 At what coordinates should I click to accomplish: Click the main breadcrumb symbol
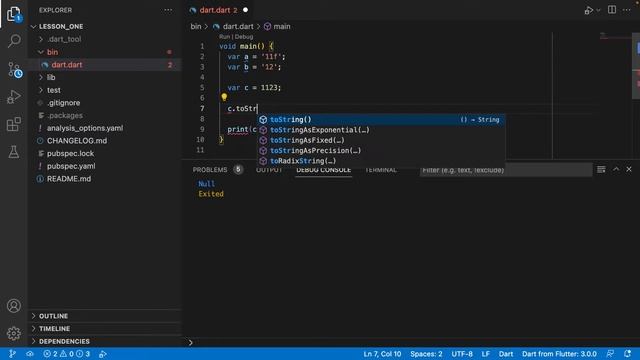[x=277, y=27]
